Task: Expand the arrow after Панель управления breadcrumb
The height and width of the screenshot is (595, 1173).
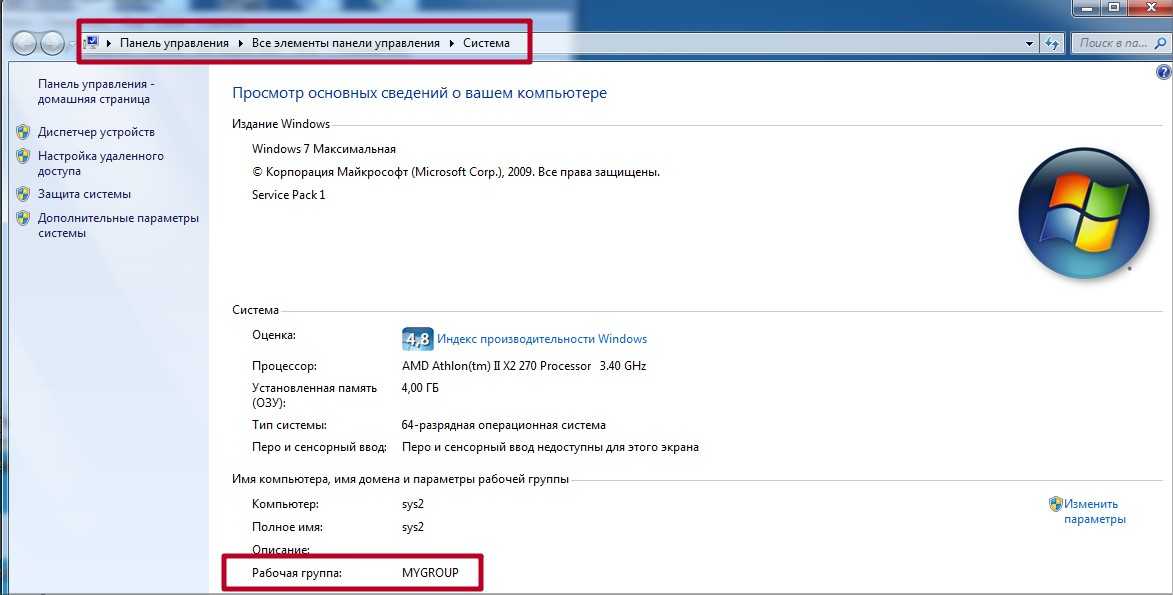Action: point(241,43)
